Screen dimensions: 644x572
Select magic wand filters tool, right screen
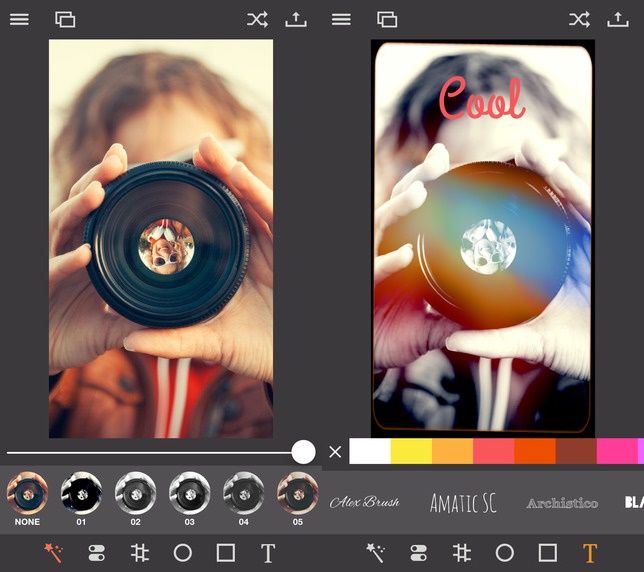[x=375, y=553]
